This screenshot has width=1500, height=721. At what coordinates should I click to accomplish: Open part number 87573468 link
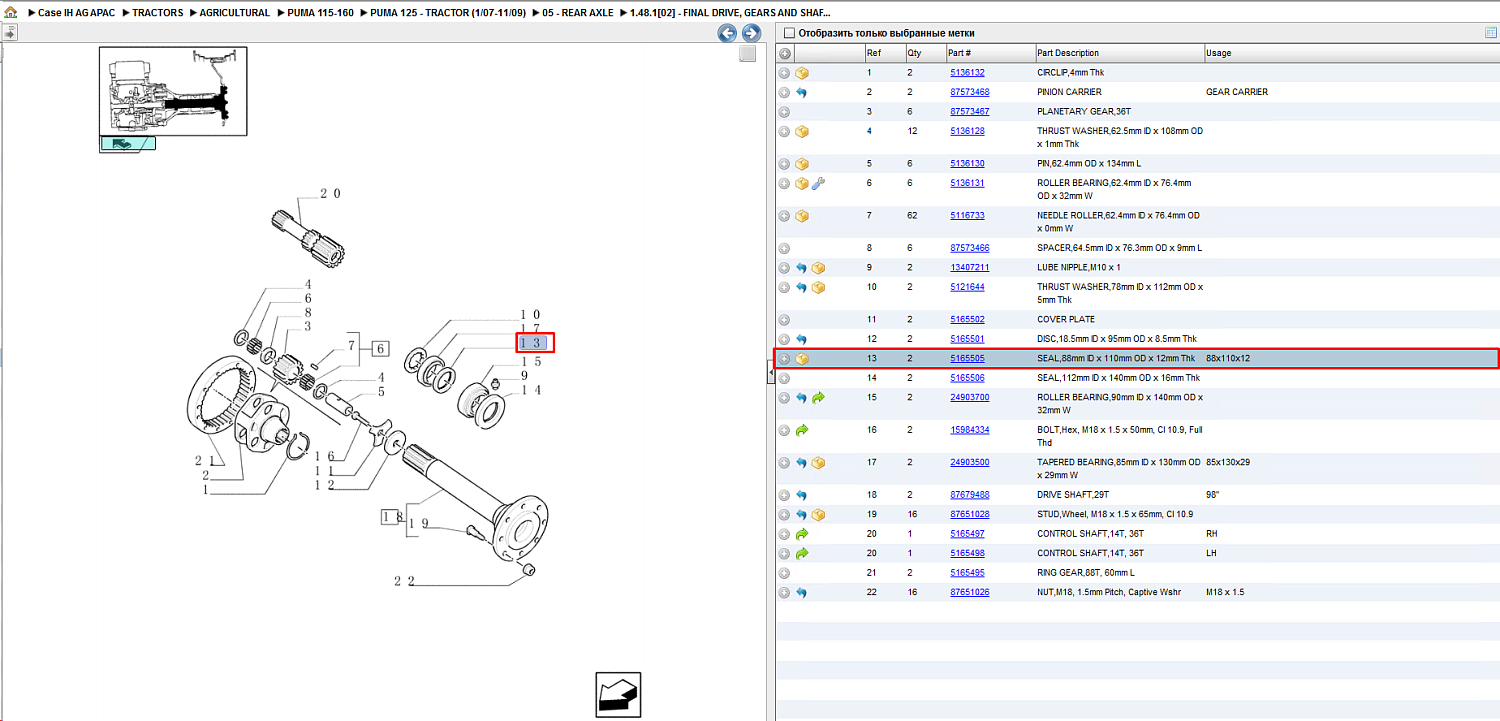point(970,92)
